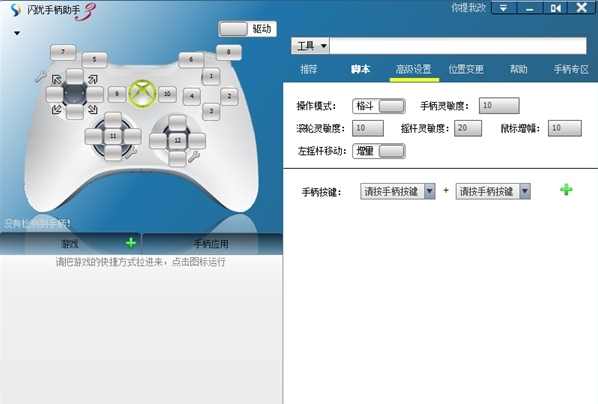Open left stick settings wrench icon
This screenshot has width=598, height=404.
131,153
